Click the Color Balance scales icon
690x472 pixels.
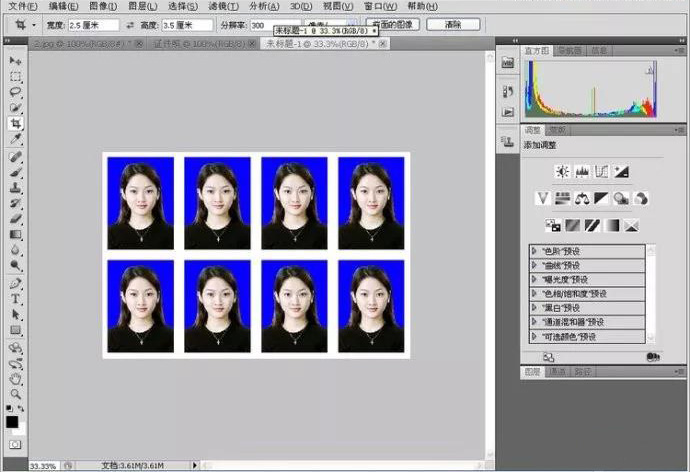point(581,198)
